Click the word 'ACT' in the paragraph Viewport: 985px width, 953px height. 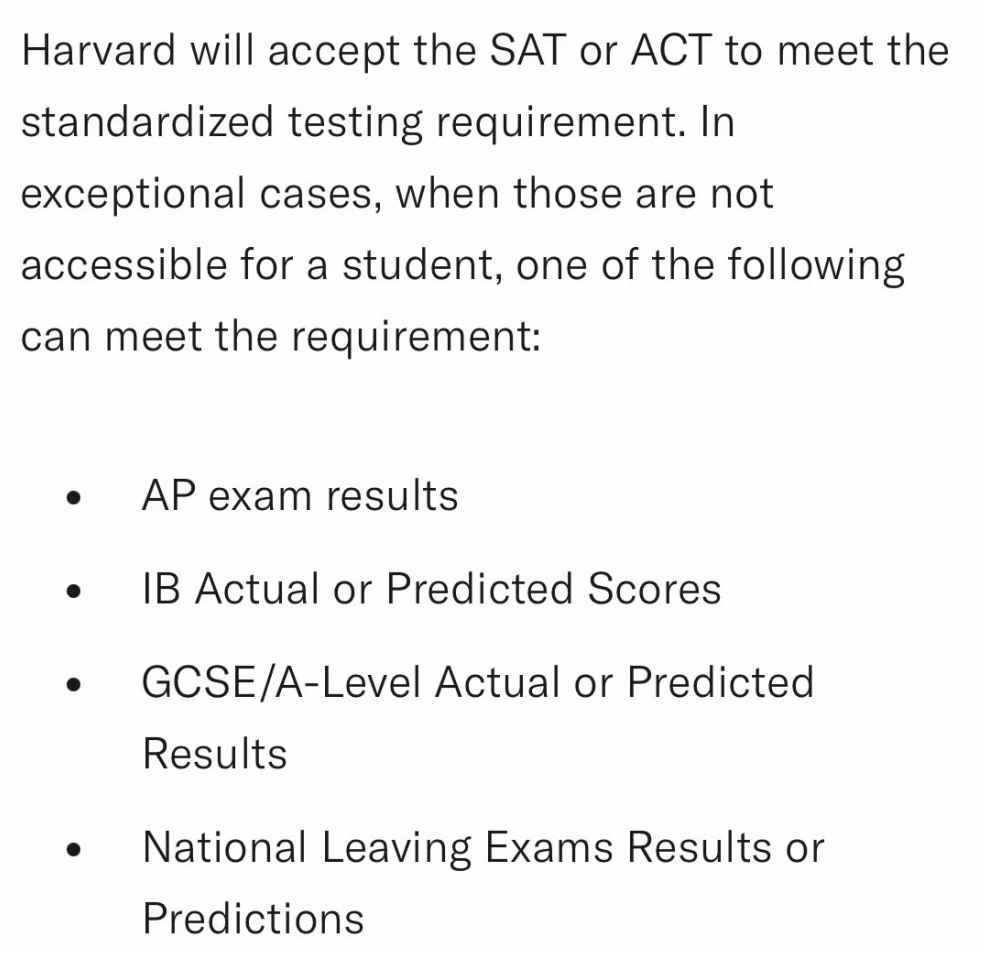tap(672, 50)
